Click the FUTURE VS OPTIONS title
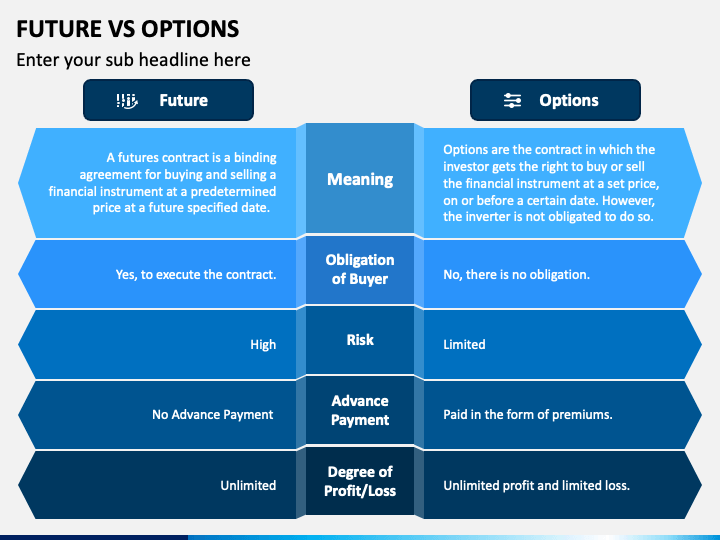 [x=128, y=29]
